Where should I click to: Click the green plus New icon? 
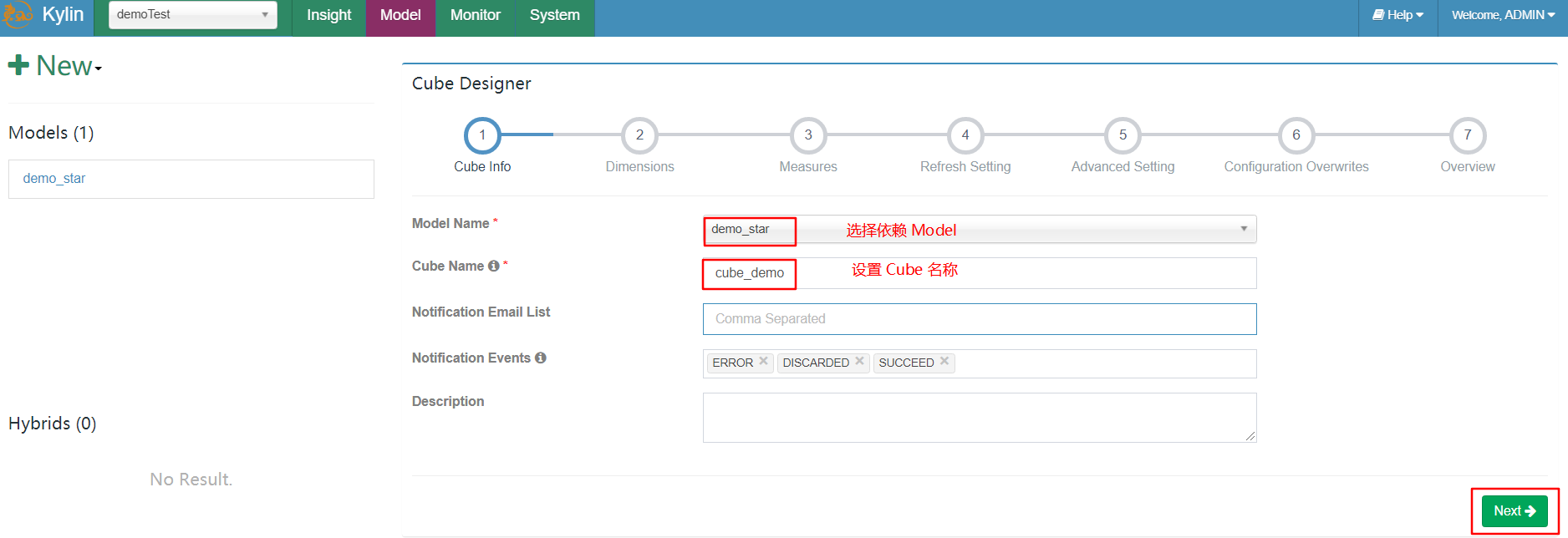click(18, 66)
